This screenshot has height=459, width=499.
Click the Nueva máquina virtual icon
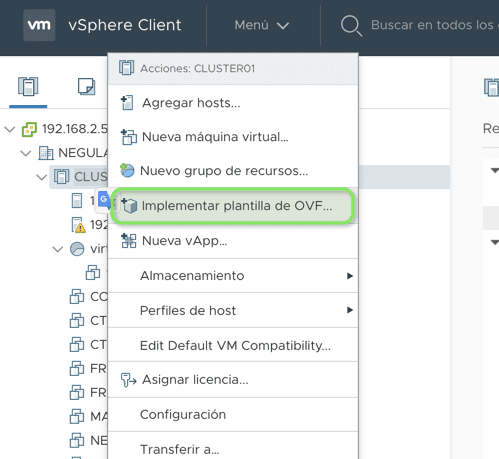[129, 137]
